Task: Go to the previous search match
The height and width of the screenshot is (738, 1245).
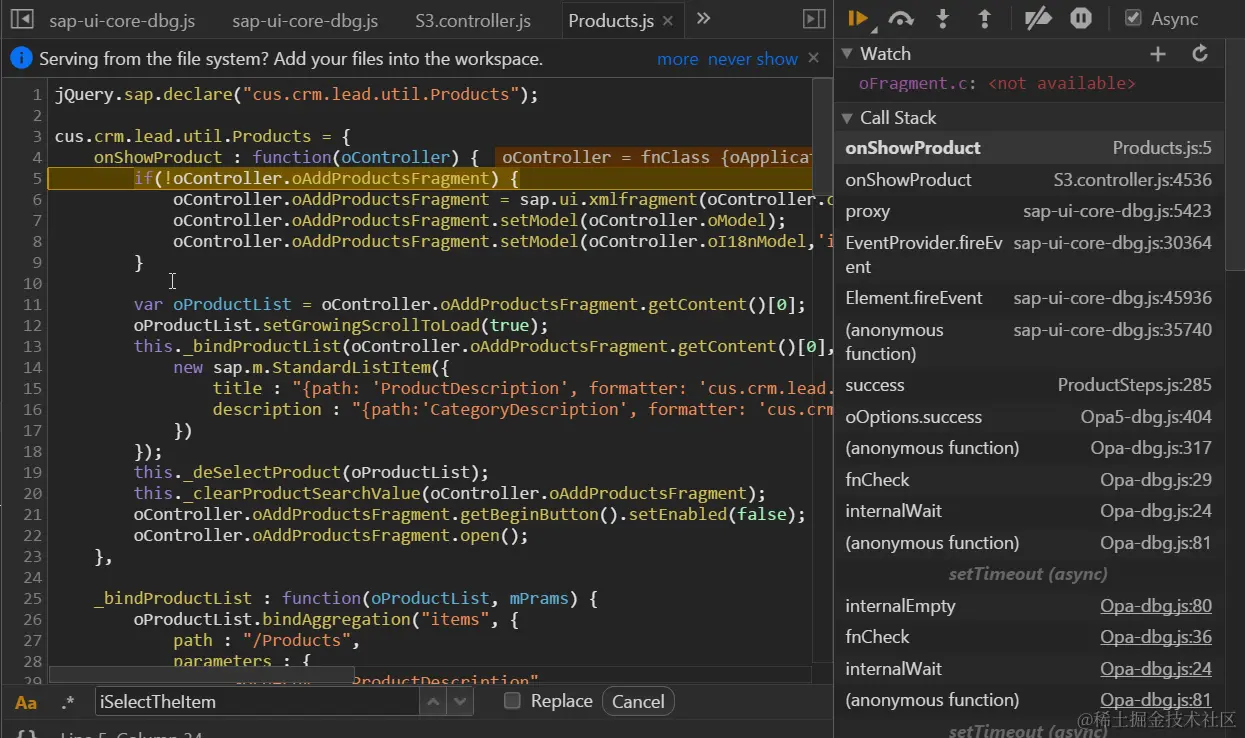Action: click(433, 702)
